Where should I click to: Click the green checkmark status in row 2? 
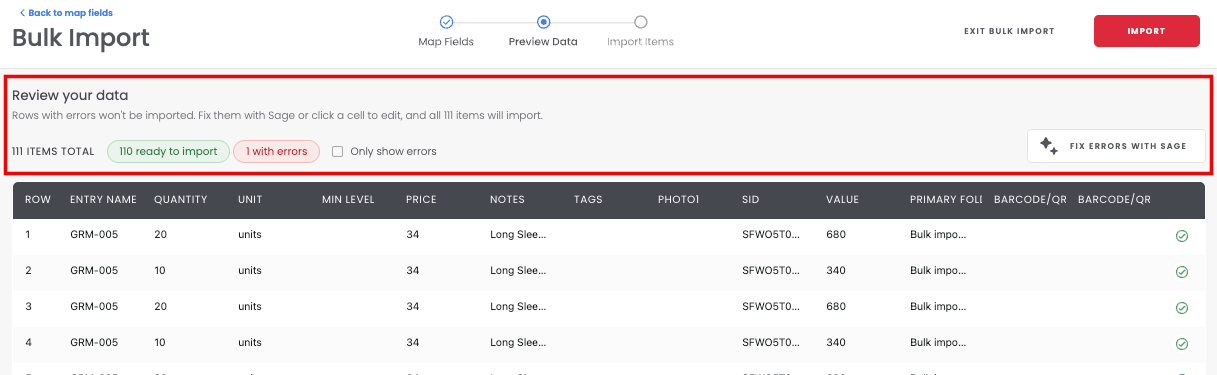point(1181,272)
